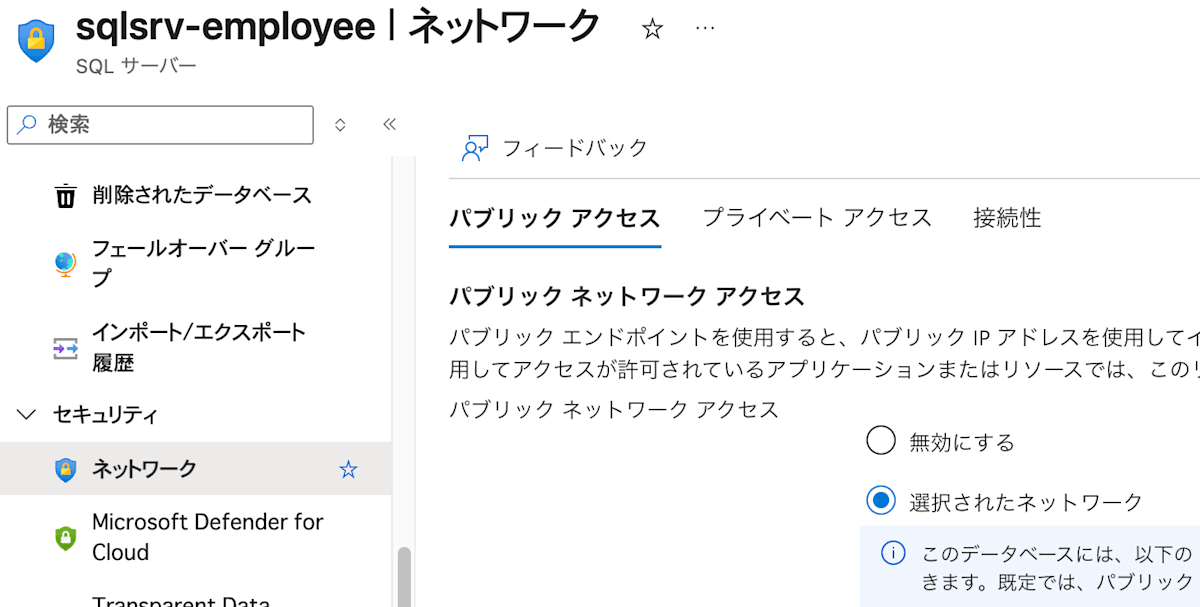
Task: Click the arrows icon for インポート/エクスポート履歴
Action: click(x=65, y=347)
